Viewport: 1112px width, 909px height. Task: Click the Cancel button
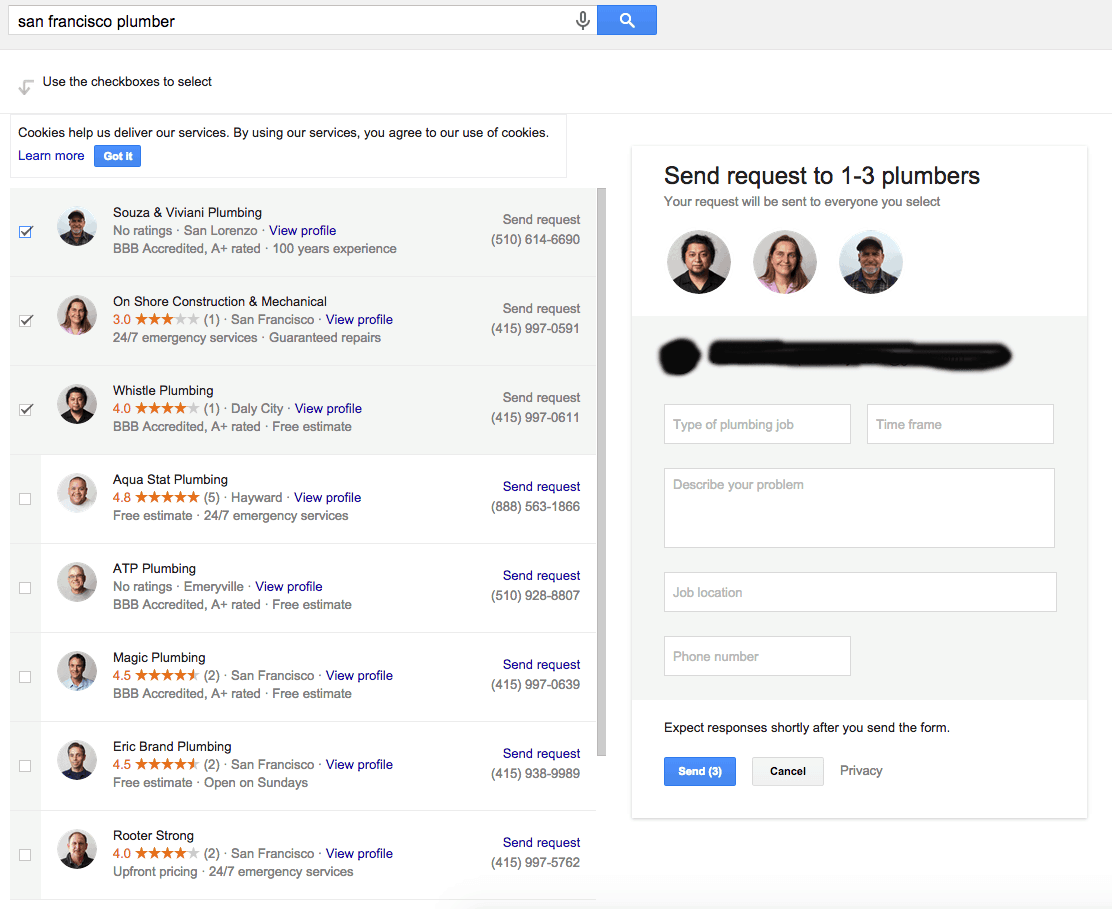coord(788,771)
